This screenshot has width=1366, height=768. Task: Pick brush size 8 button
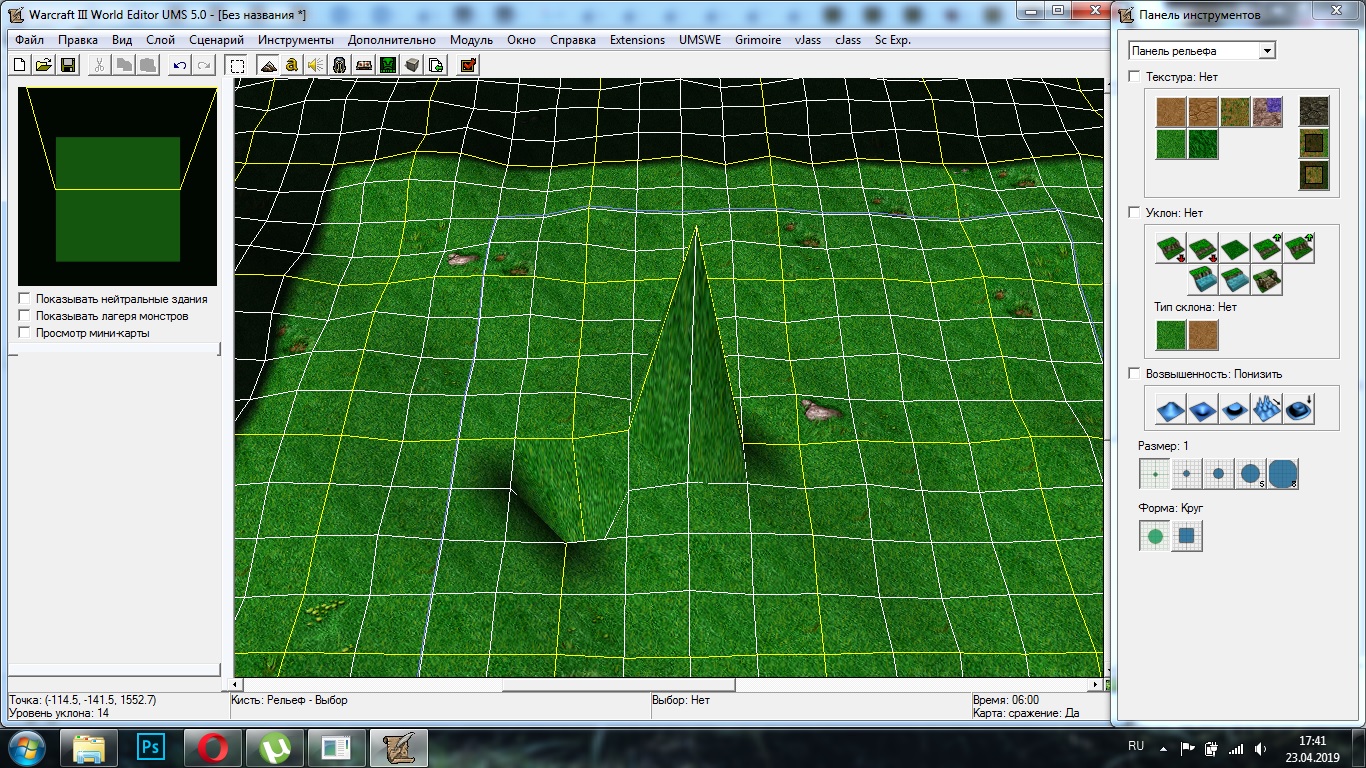(1283, 474)
